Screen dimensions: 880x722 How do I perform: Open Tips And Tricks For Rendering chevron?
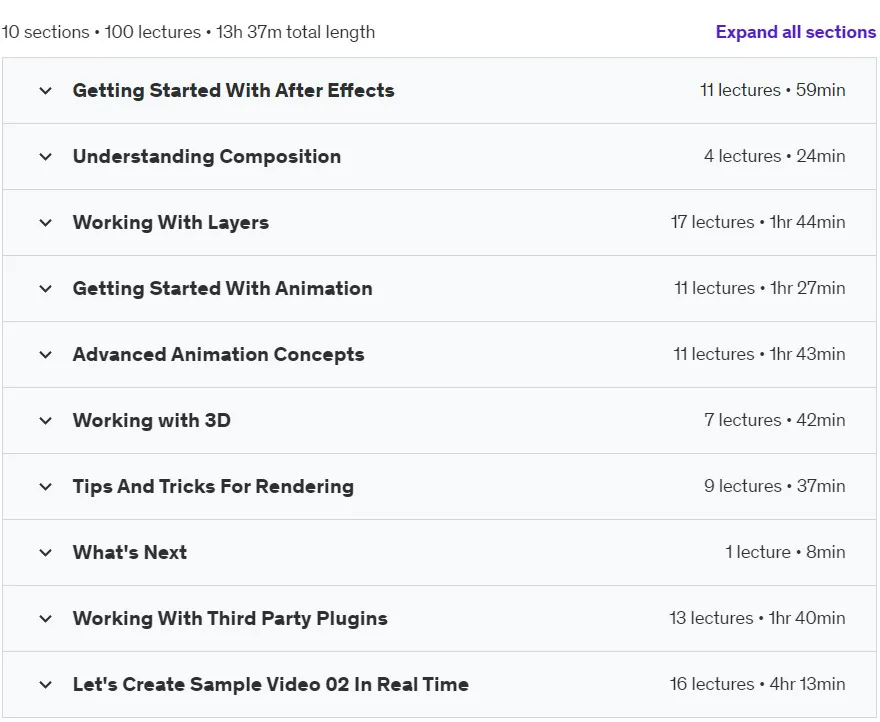[x=45, y=487]
